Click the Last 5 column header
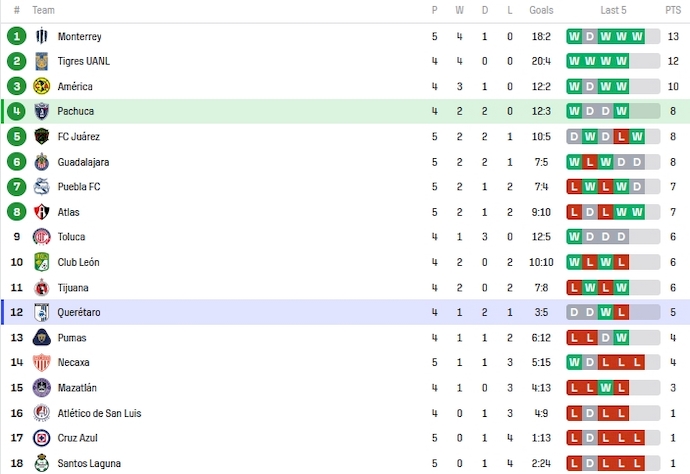Image resolution: width=690 pixels, height=474 pixels. (613, 10)
